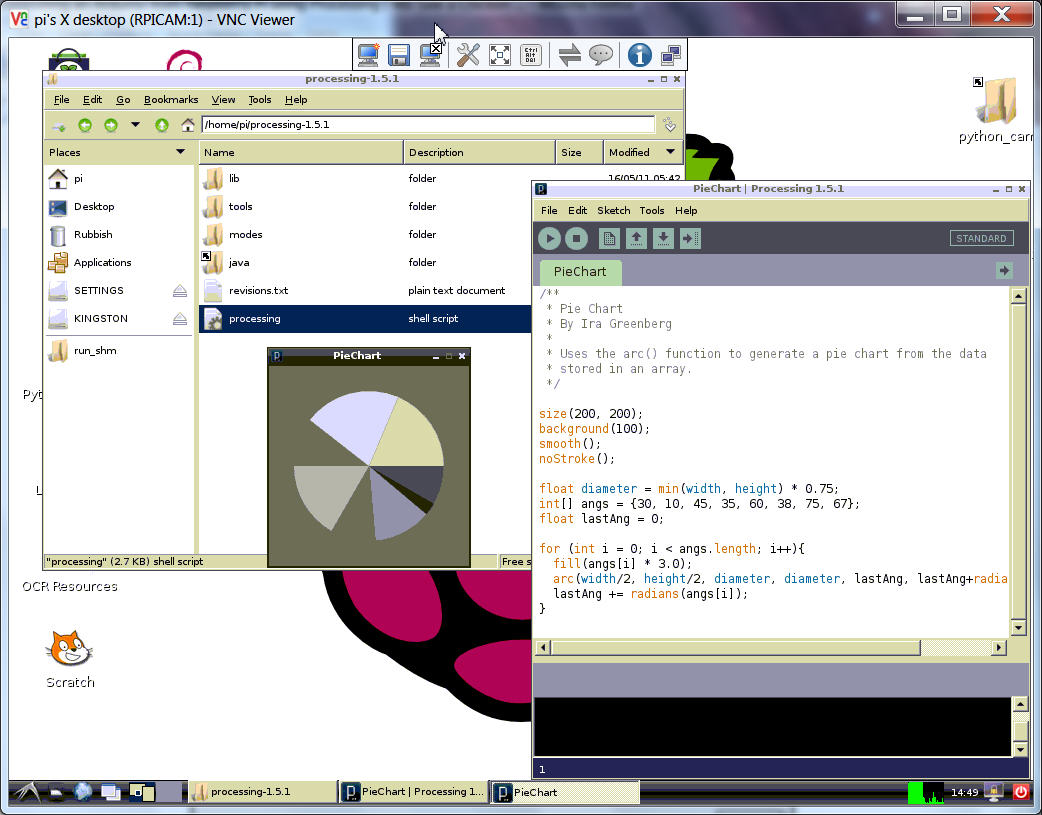Click the file manager path input field
Screen dimensions: 1042x815
coord(428,125)
